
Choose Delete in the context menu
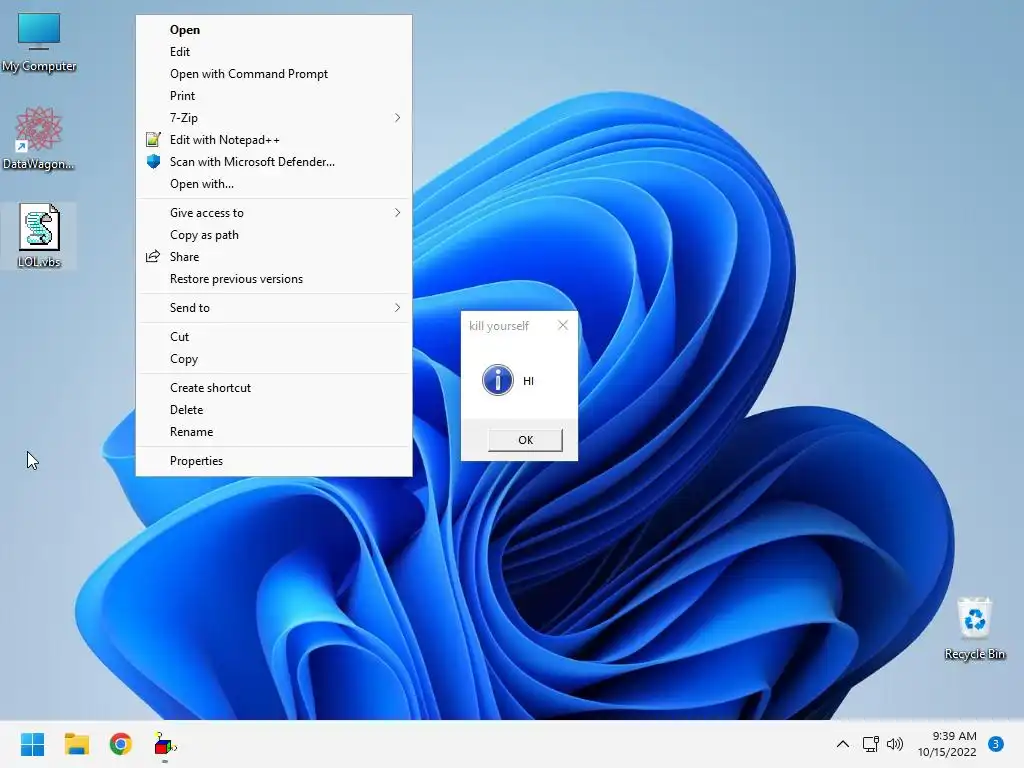(x=274, y=410)
